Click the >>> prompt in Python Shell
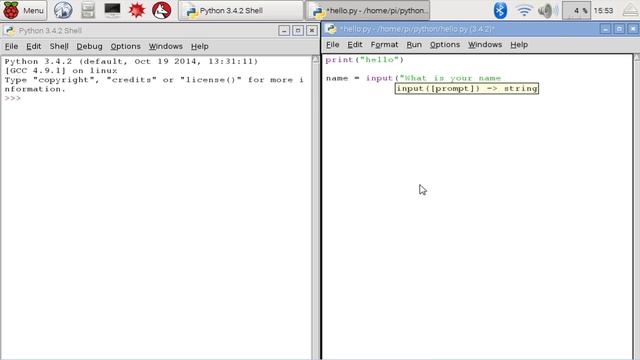Screen dimensions: 640x360 click(x=12, y=98)
